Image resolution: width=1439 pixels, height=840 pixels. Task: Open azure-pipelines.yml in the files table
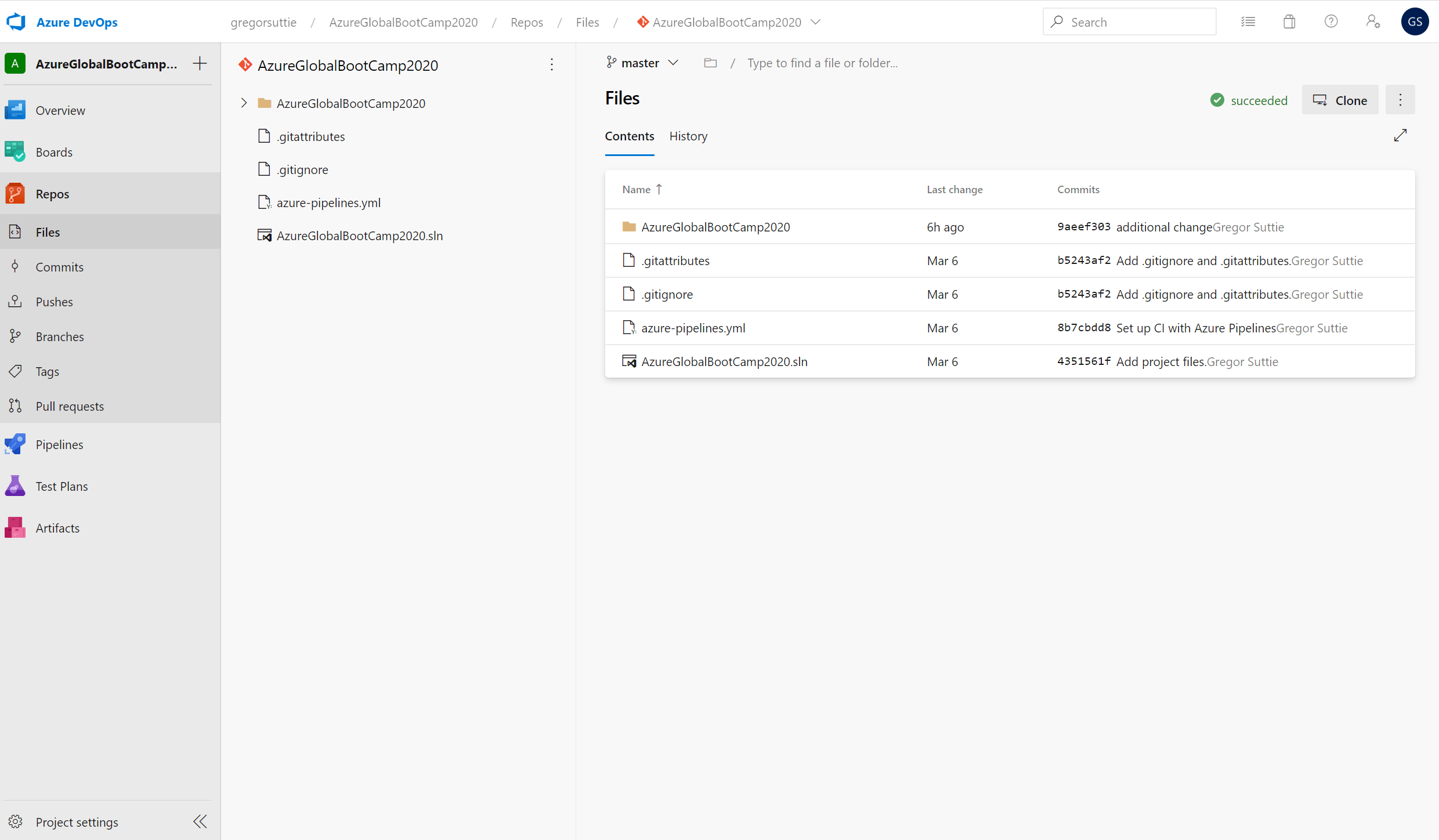(x=693, y=328)
